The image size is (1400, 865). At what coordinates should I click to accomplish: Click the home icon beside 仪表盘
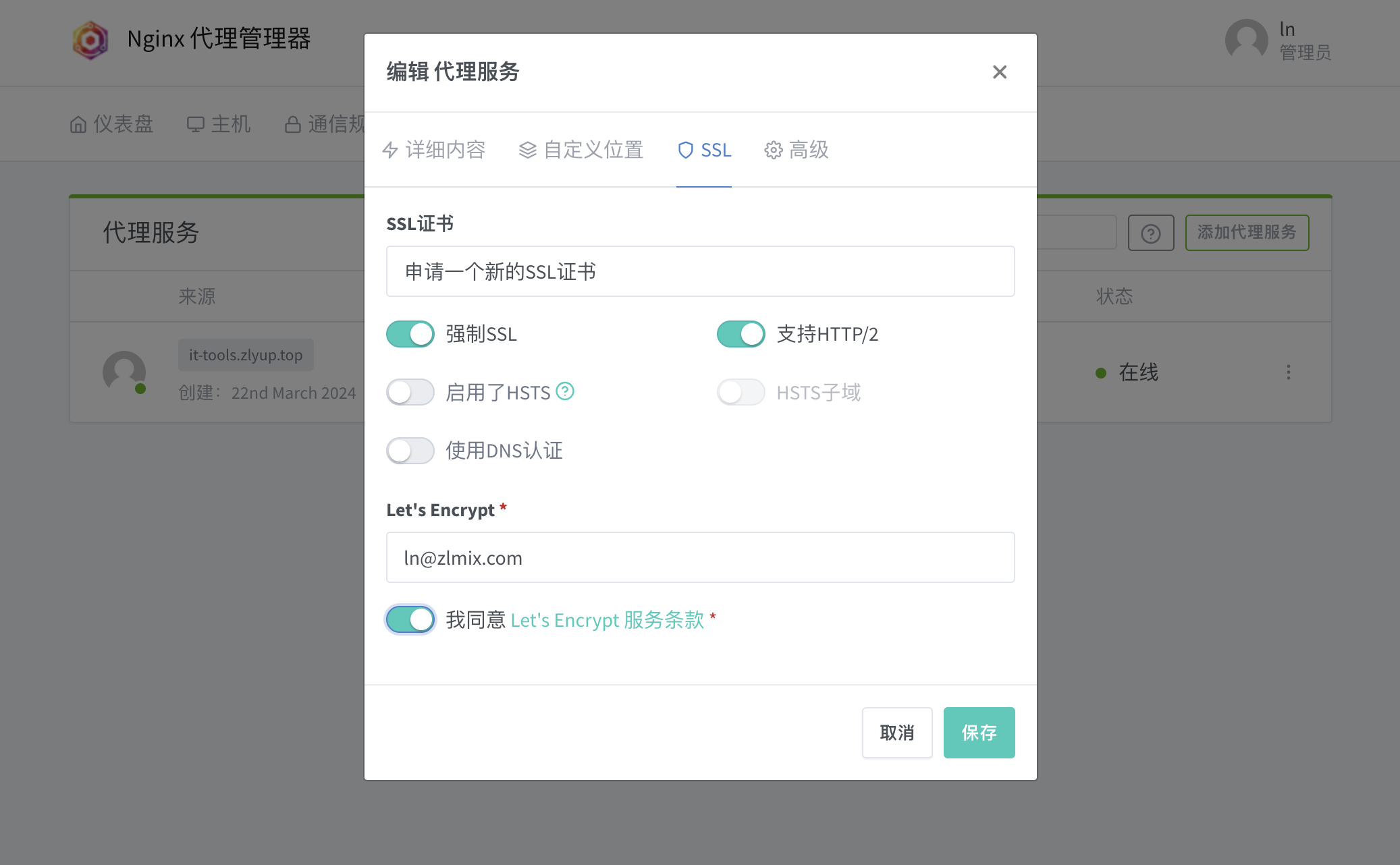tap(78, 125)
